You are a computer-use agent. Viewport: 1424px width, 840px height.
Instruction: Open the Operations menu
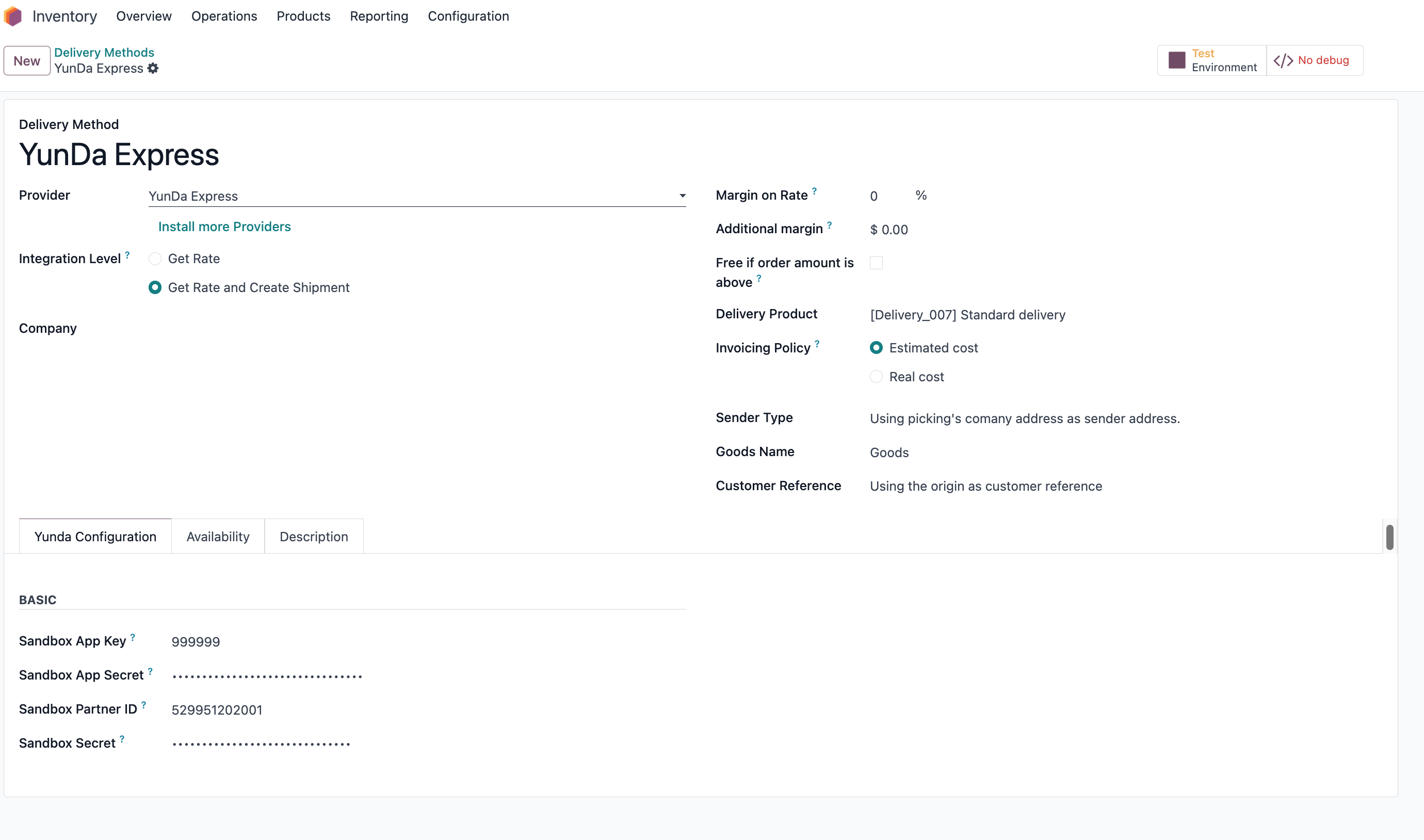coord(224,17)
